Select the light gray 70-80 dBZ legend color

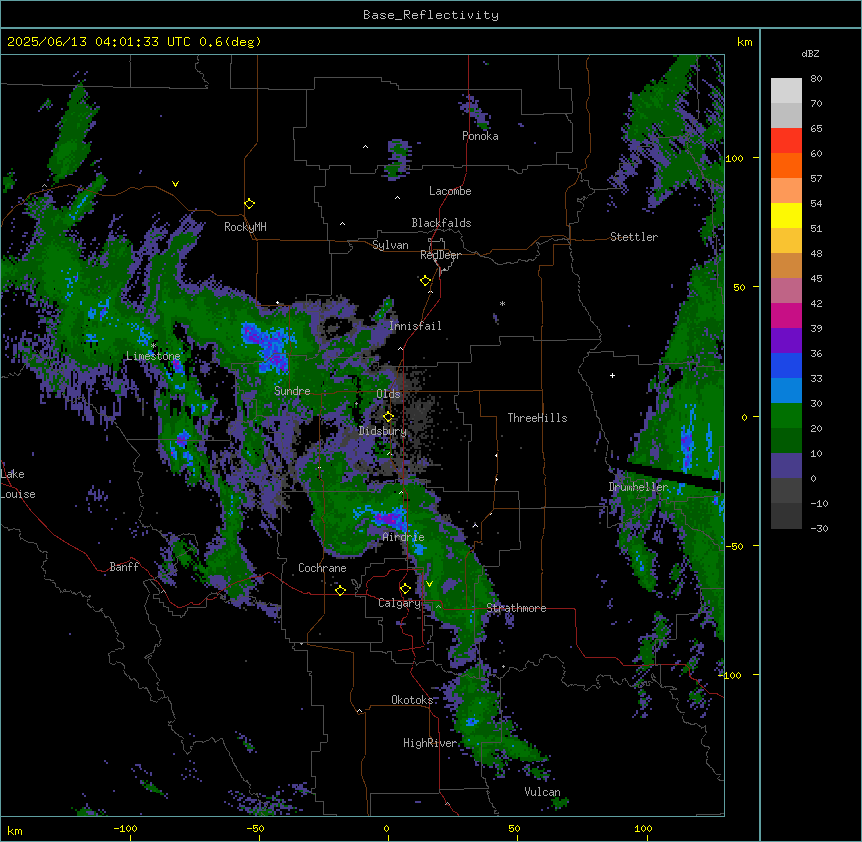(786, 91)
